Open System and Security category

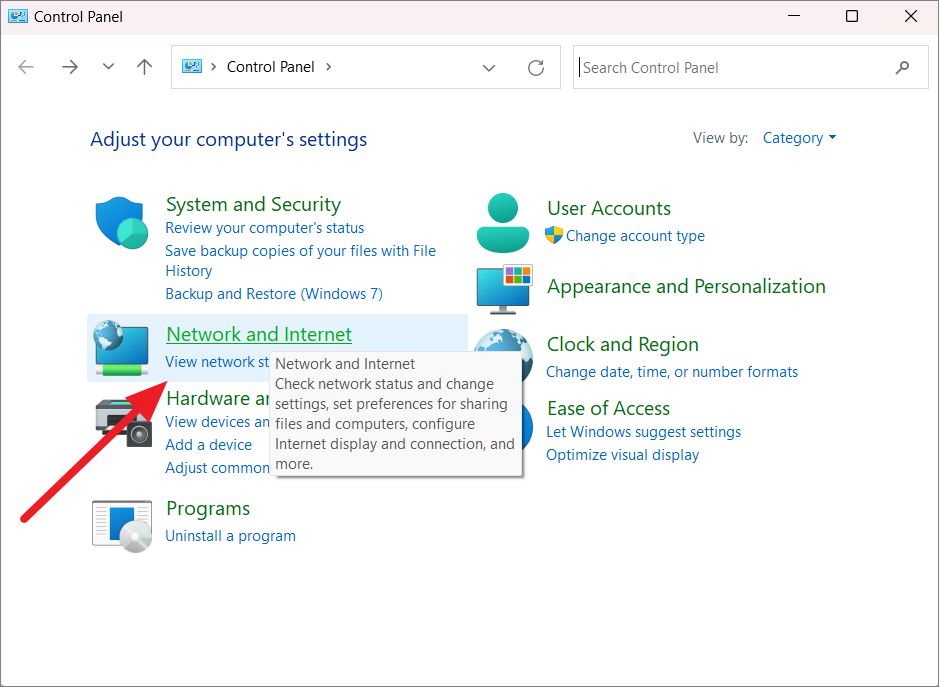253,204
